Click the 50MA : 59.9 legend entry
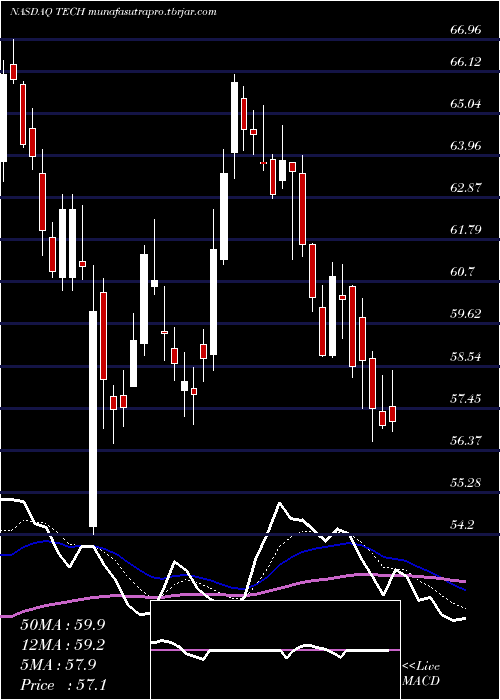This screenshot has height=700, width=500. 64,624
